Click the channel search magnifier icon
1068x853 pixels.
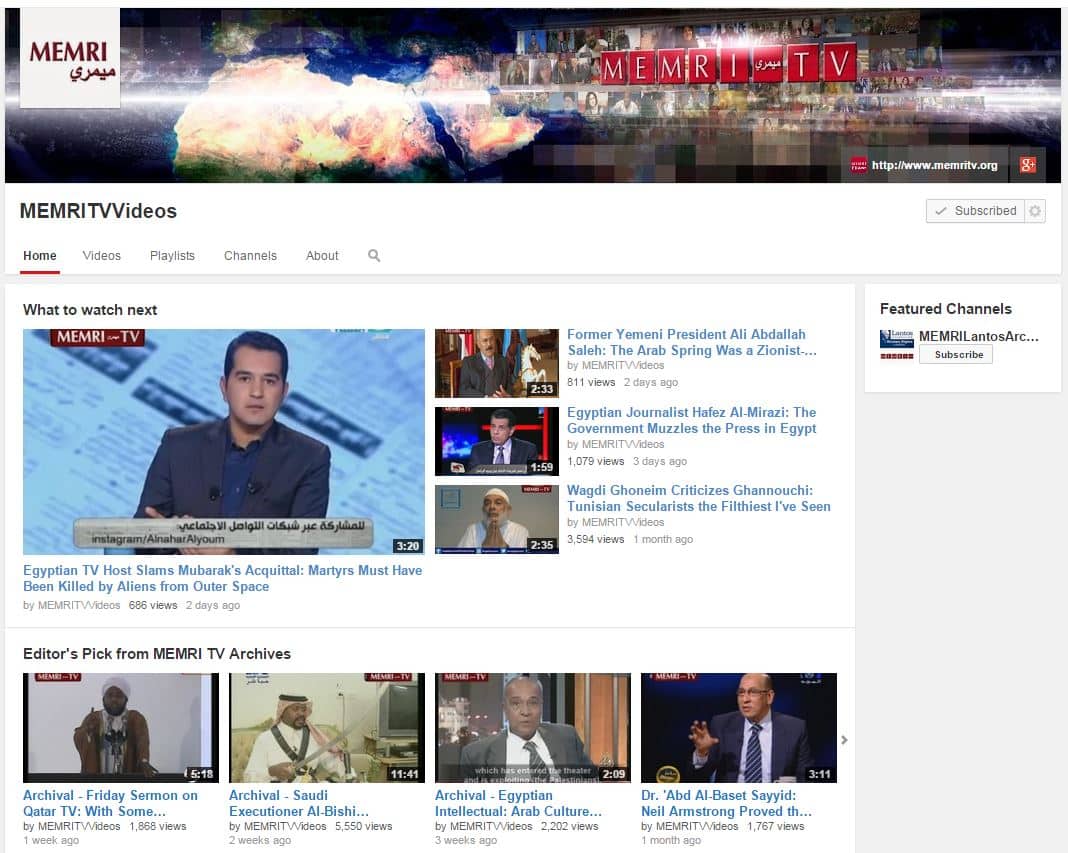pyautogui.click(x=374, y=255)
